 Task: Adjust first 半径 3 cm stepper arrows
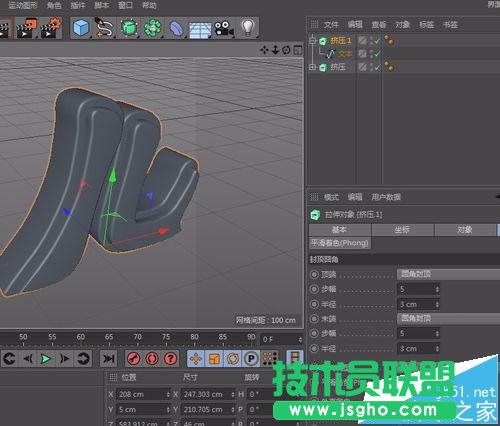coord(437,304)
